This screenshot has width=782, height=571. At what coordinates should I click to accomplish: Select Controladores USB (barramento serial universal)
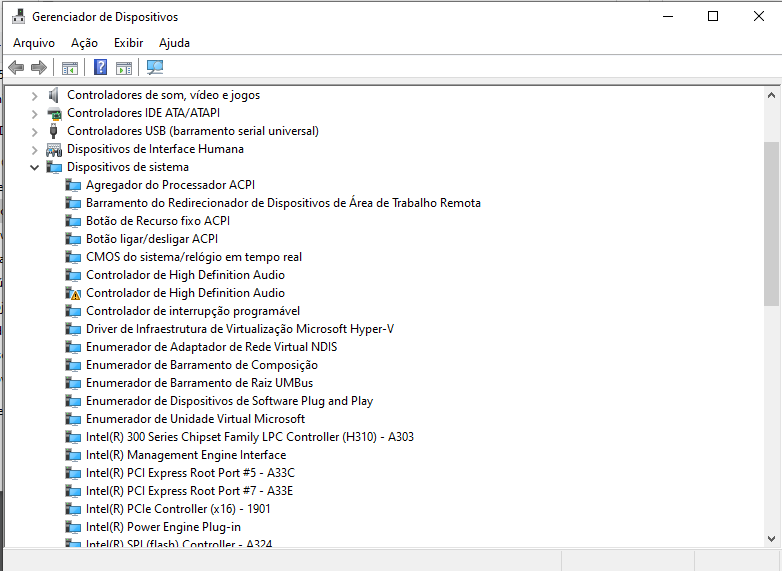click(x=193, y=131)
